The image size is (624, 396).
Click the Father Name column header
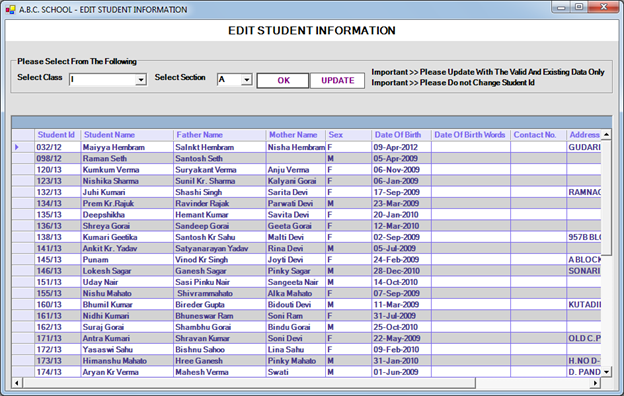(219, 135)
